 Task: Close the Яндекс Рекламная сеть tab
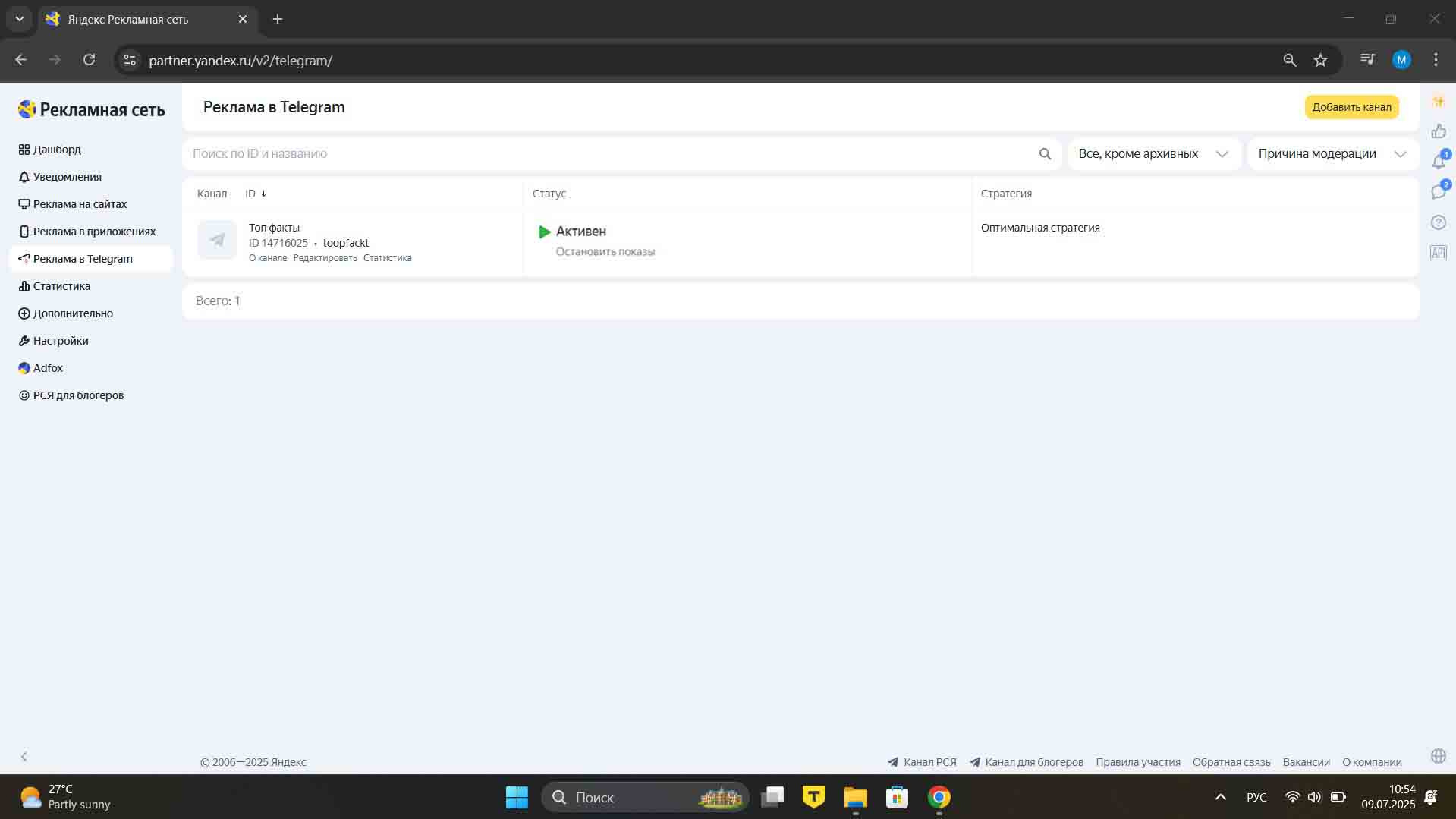(x=243, y=19)
